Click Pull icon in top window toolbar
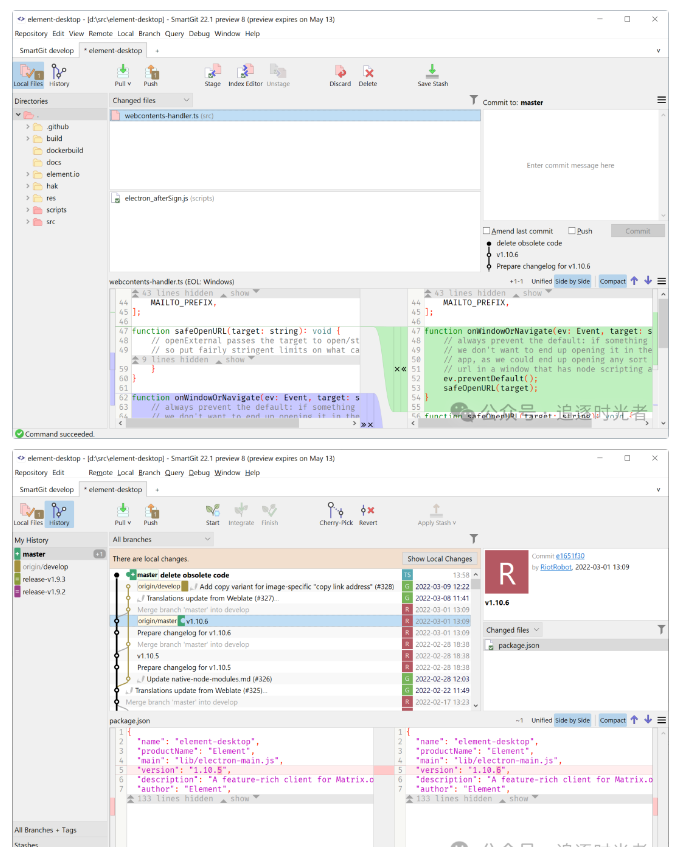 [x=123, y=75]
